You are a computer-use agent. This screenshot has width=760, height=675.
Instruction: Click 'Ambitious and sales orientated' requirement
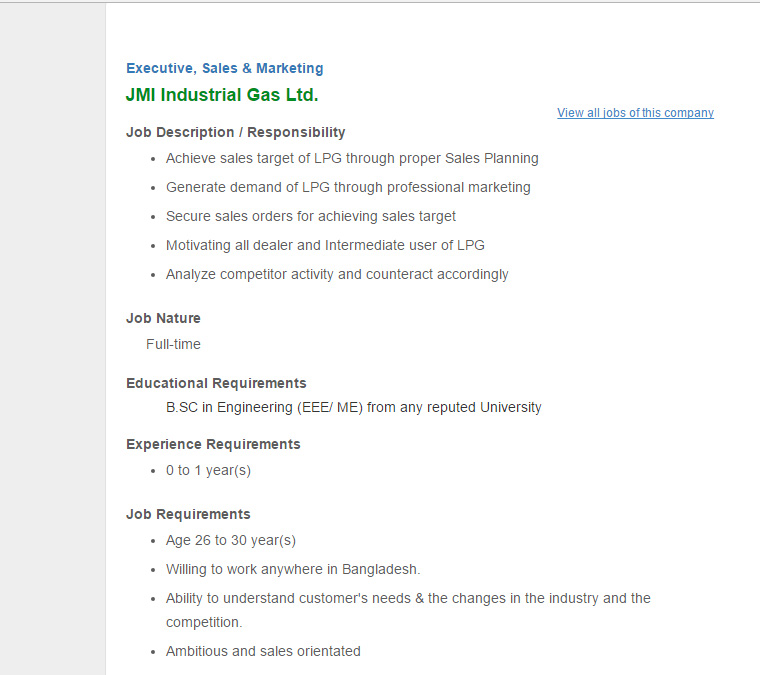263,651
